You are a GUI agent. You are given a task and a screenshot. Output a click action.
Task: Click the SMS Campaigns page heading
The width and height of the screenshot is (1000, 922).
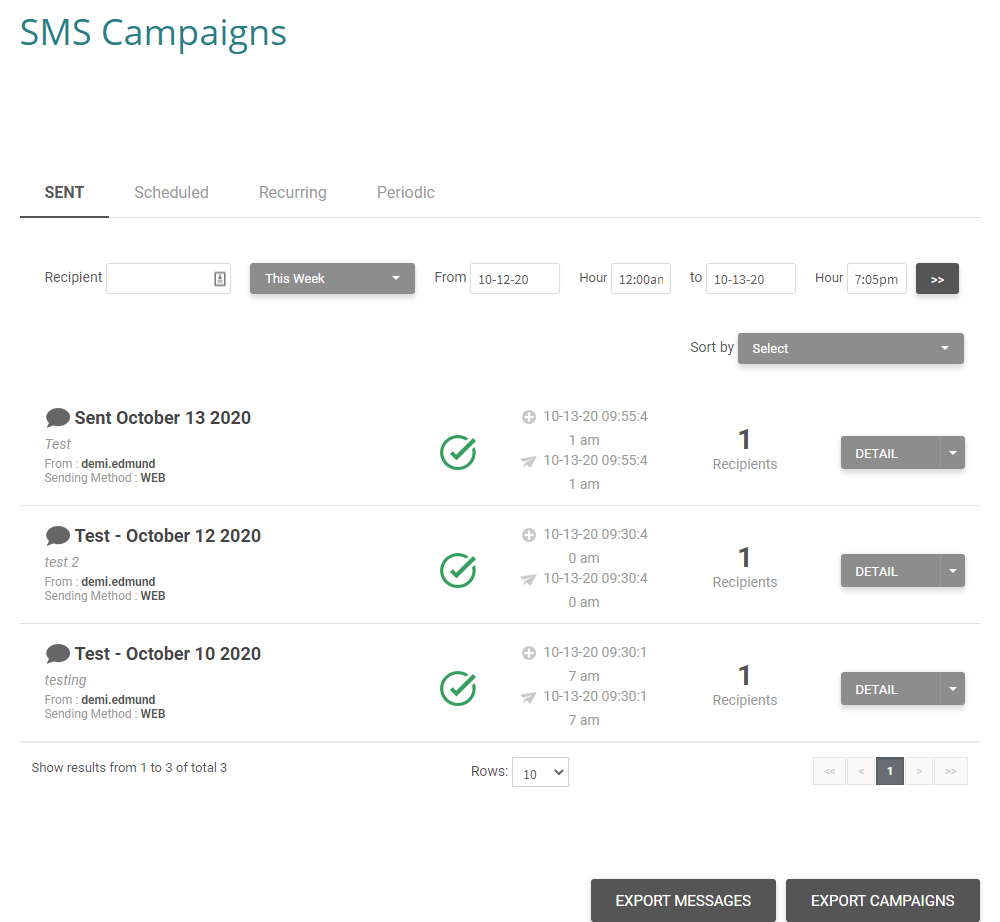(153, 33)
